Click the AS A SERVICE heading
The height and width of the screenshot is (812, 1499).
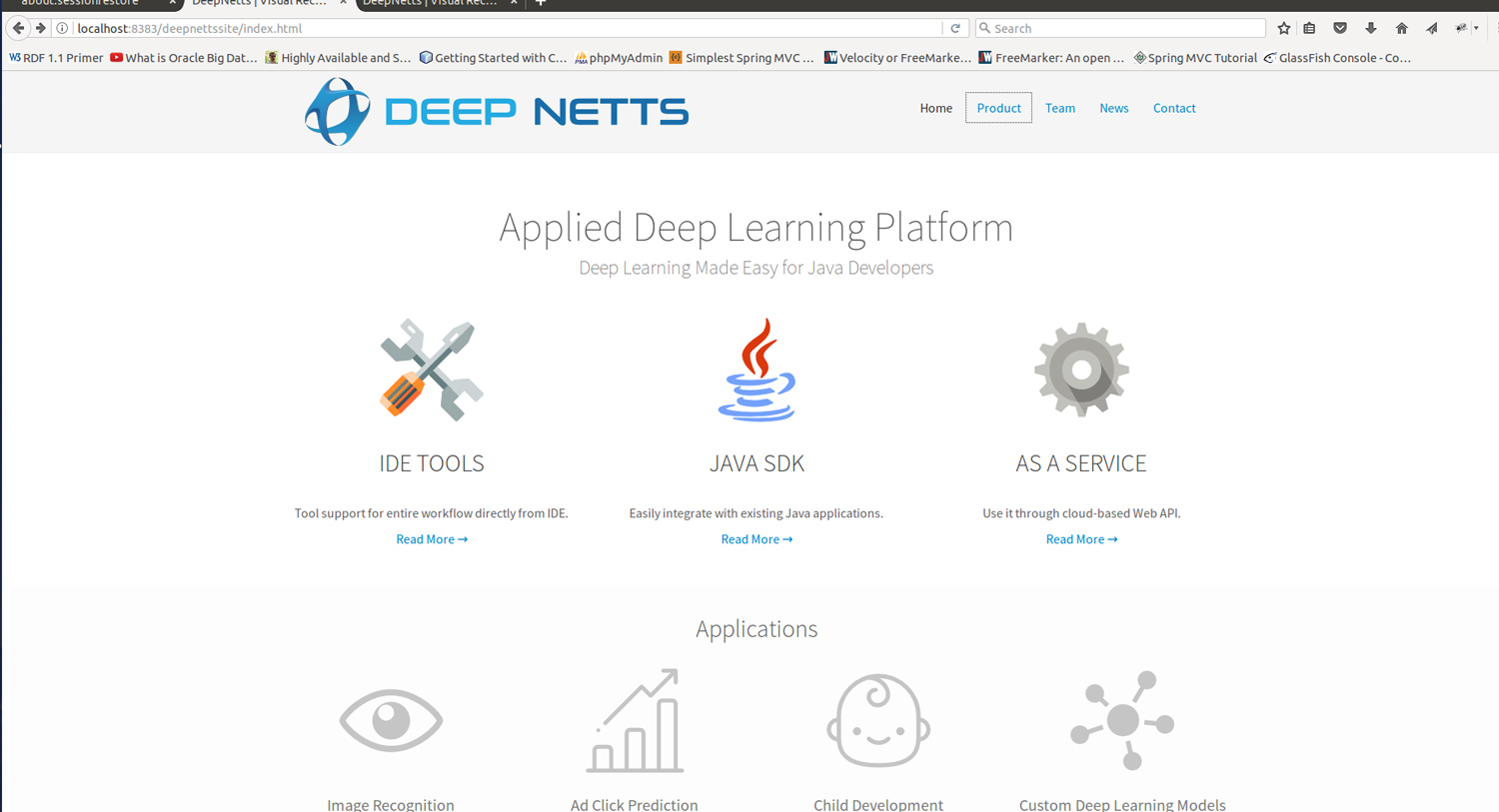point(1081,463)
